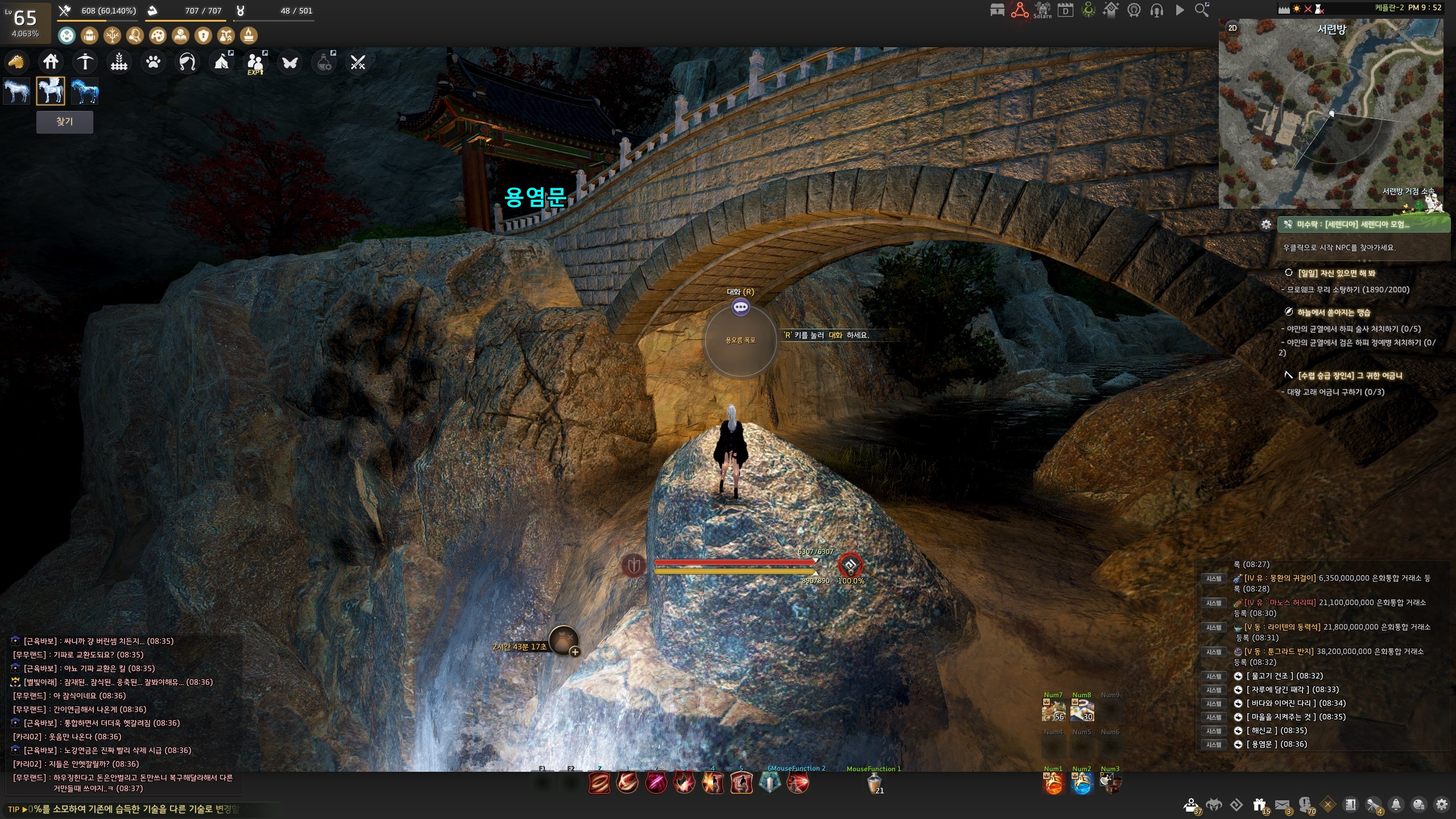Toggle the notification bell icon

click(x=1396, y=805)
